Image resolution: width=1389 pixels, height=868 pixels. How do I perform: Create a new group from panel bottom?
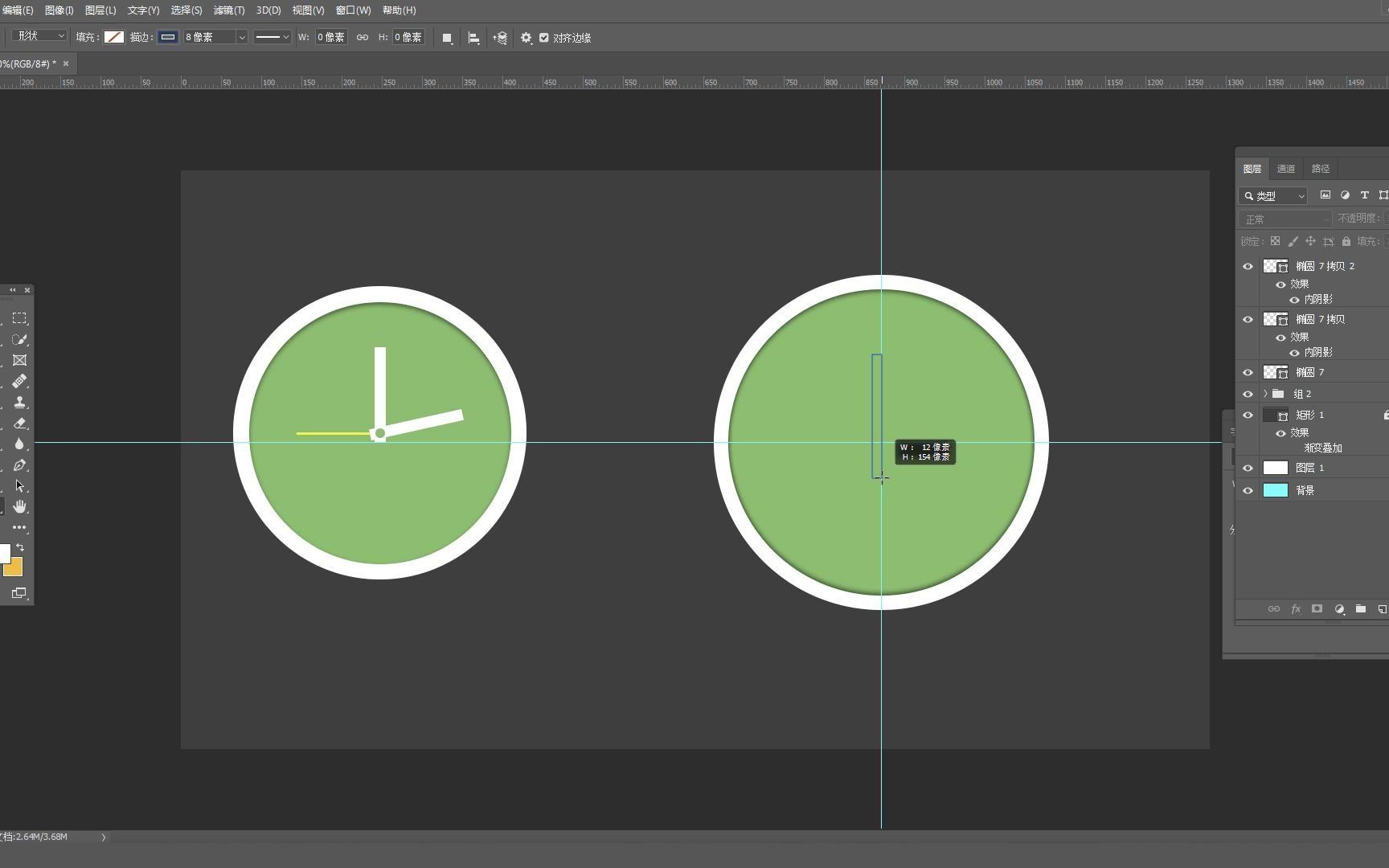pos(1360,608)
